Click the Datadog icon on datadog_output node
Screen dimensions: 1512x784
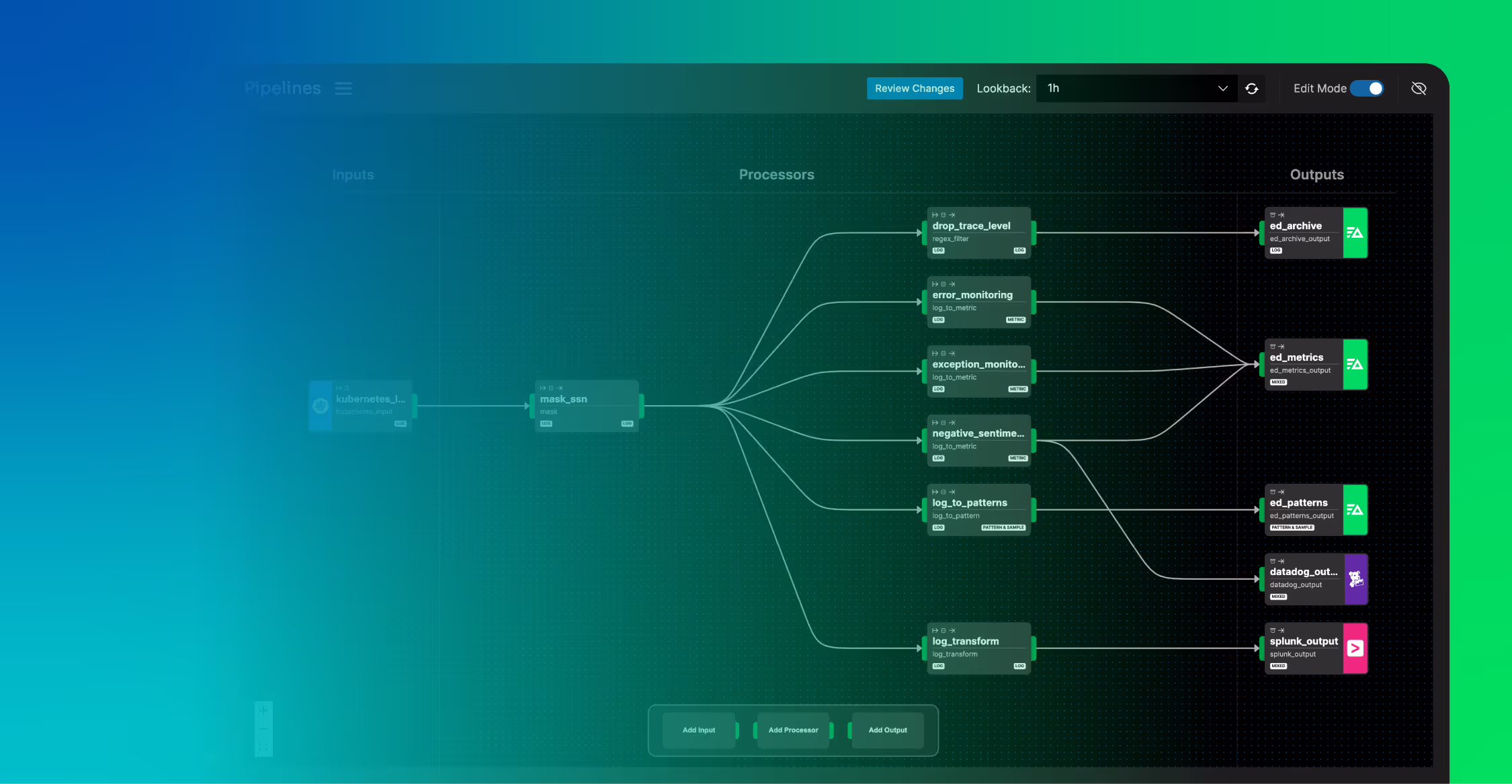1355,578
